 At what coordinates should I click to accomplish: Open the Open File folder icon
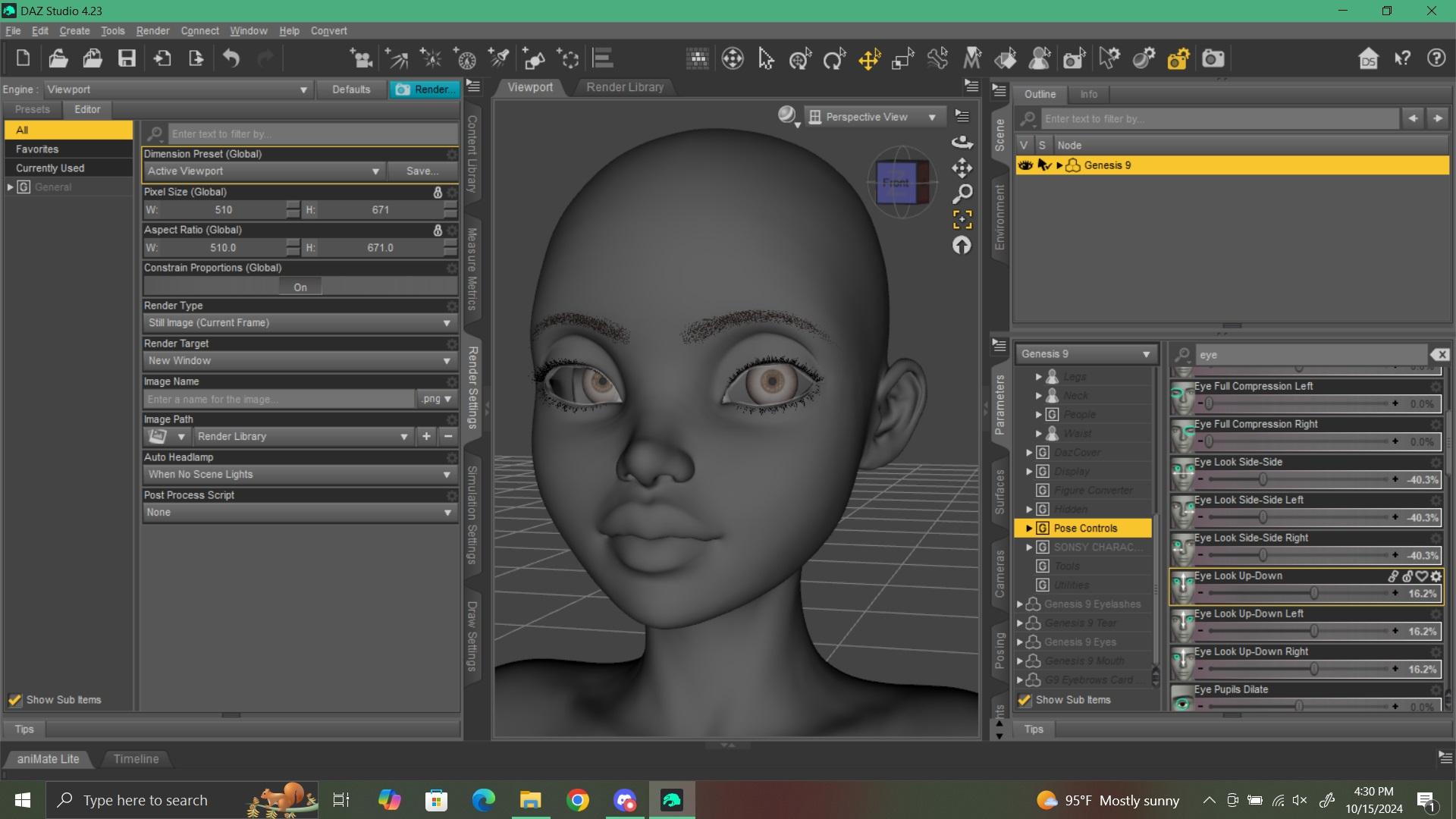[x=58, y=58]
